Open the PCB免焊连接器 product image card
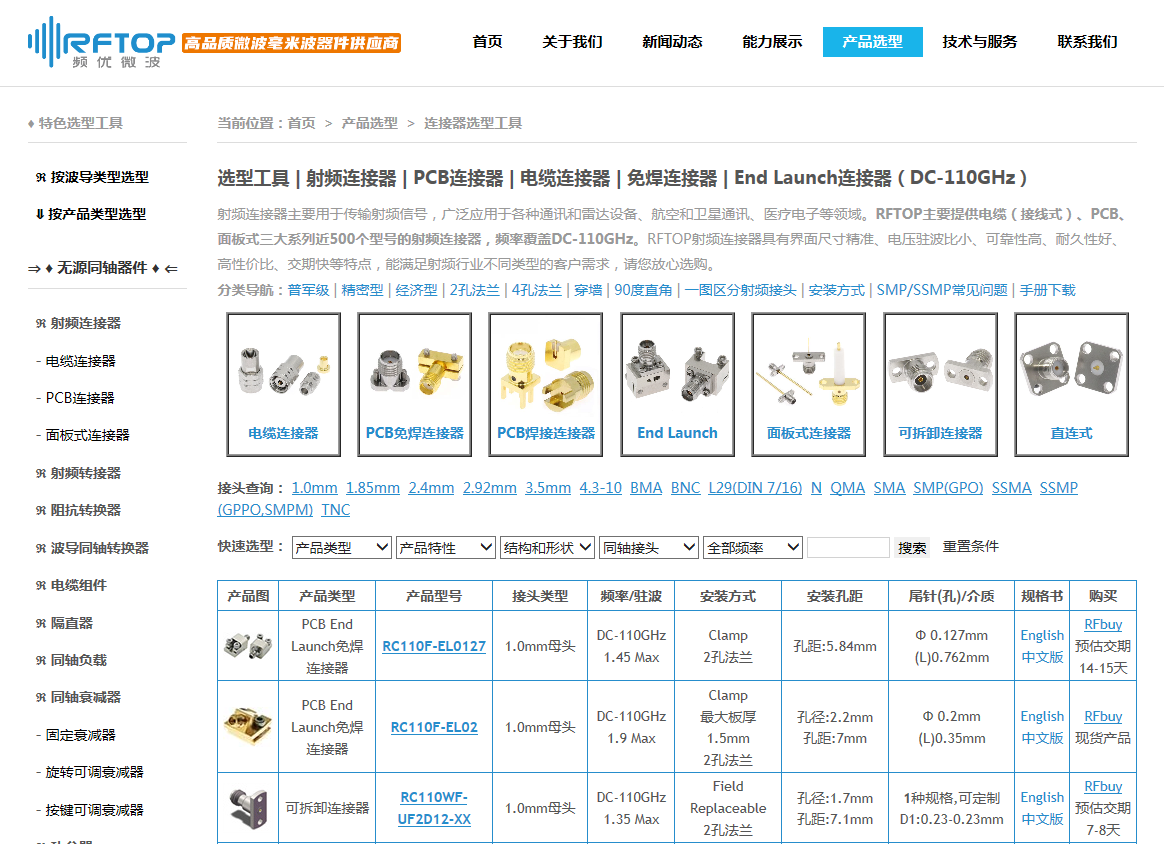 tap(414, 385)
